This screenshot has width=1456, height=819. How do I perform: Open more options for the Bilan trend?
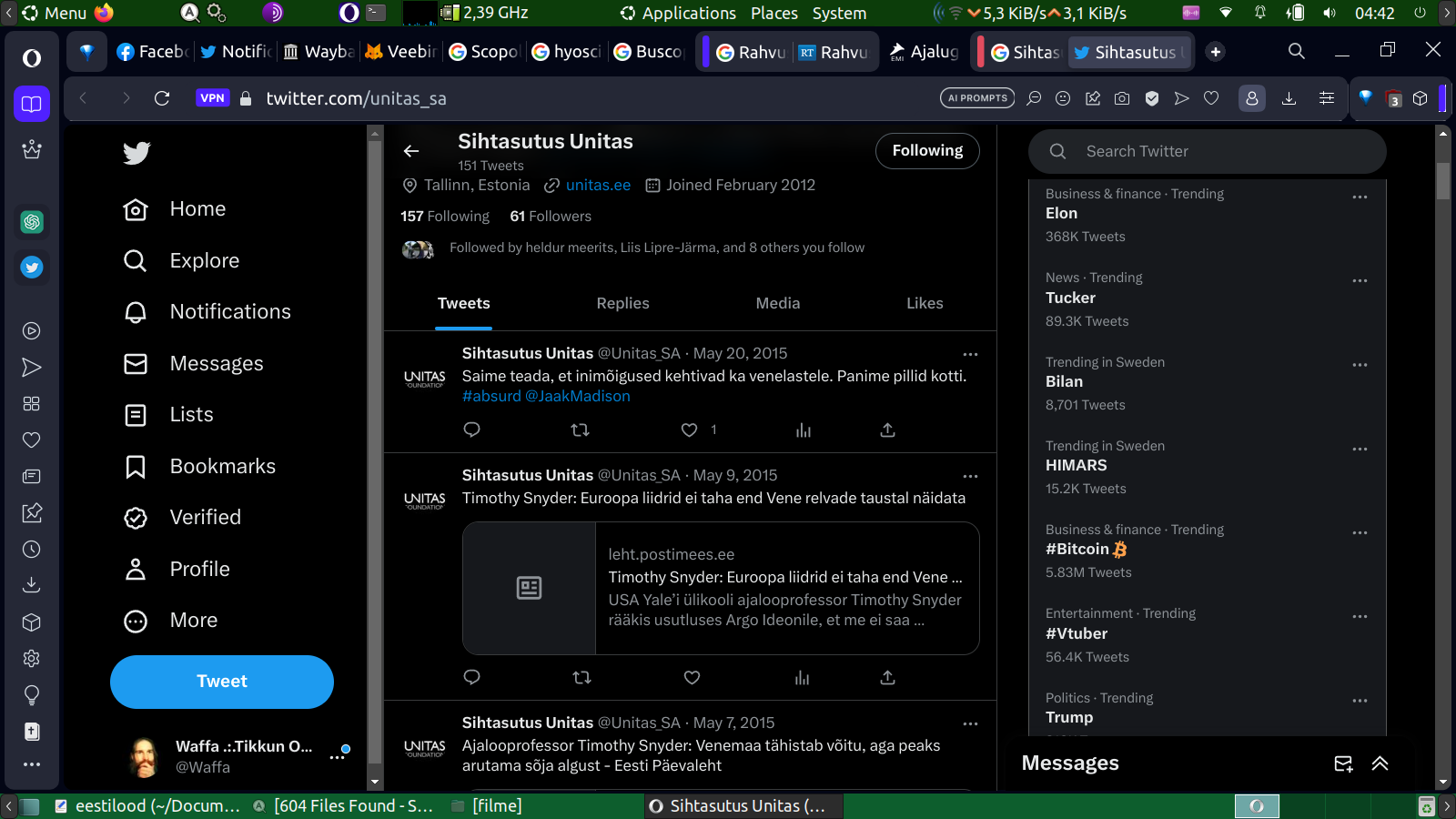click(x=1360, y=365)
